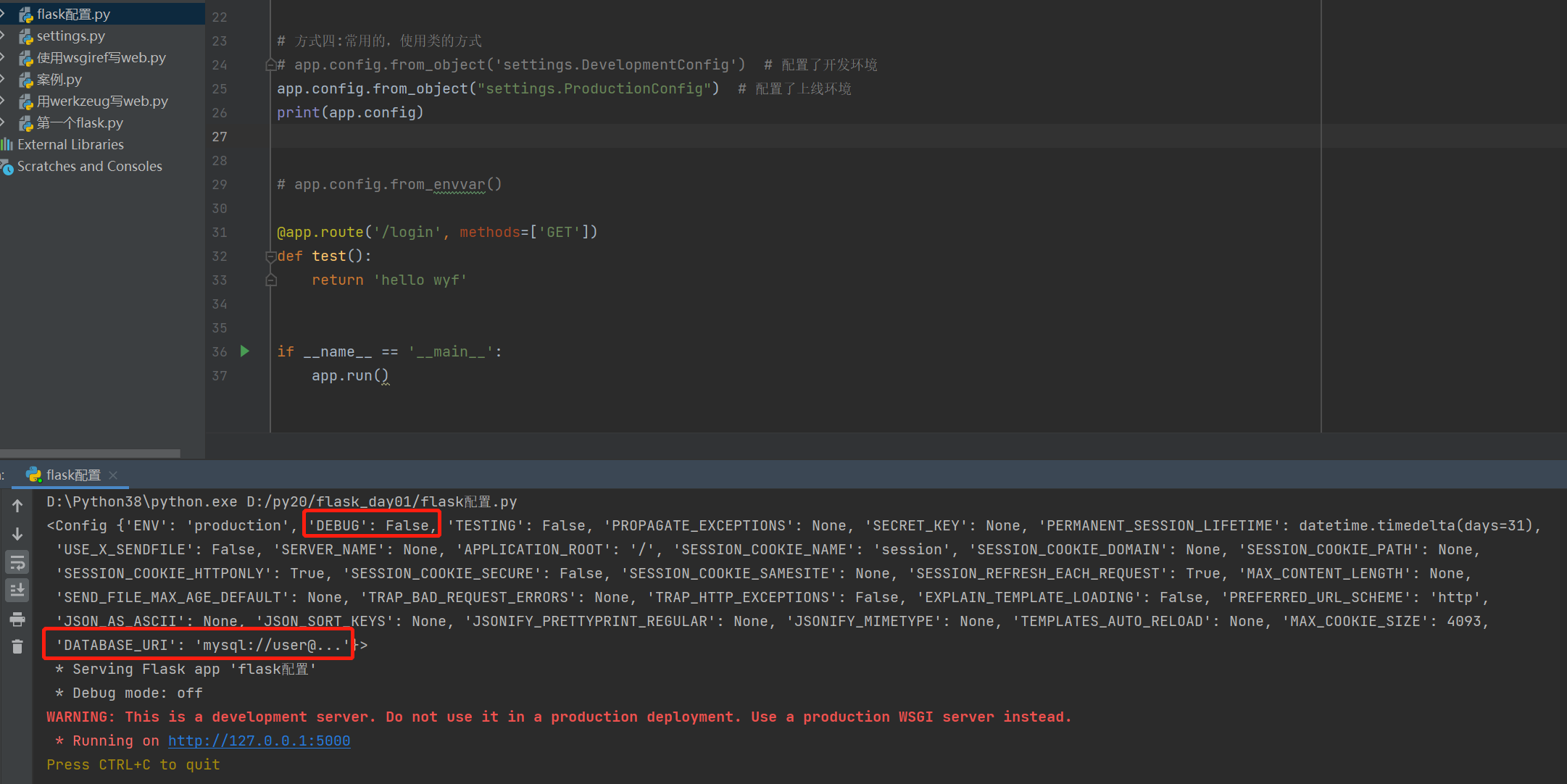Click the Scratches and Consoles icon
1567x784 pixels.
[7, 167]
